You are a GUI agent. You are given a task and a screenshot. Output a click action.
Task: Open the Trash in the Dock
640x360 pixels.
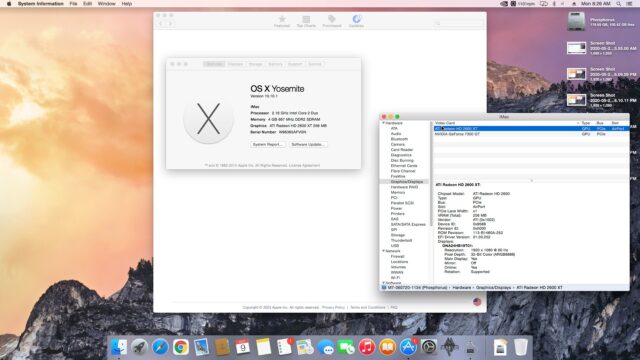tap(520, 347)
